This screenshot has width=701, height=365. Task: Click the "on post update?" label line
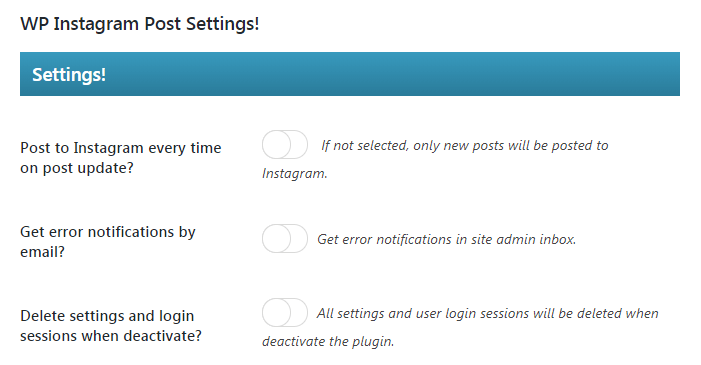(77, 168)
